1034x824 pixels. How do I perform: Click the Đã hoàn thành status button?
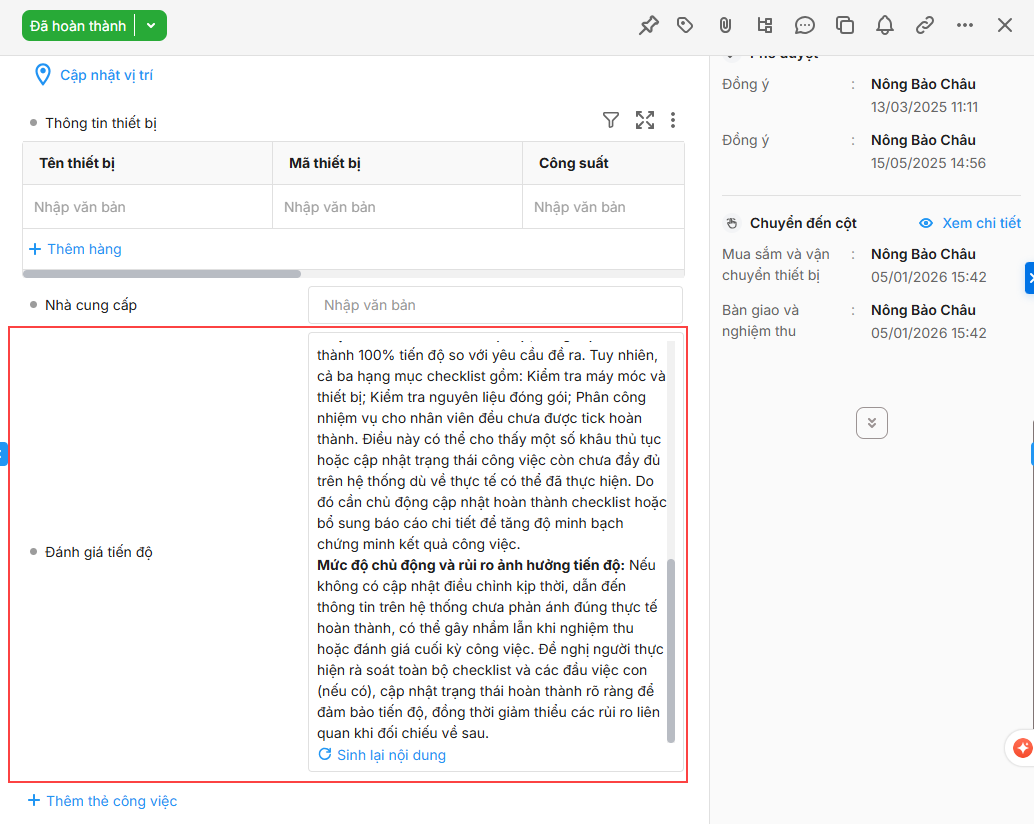pyautogui.click(x=78, y=26)
